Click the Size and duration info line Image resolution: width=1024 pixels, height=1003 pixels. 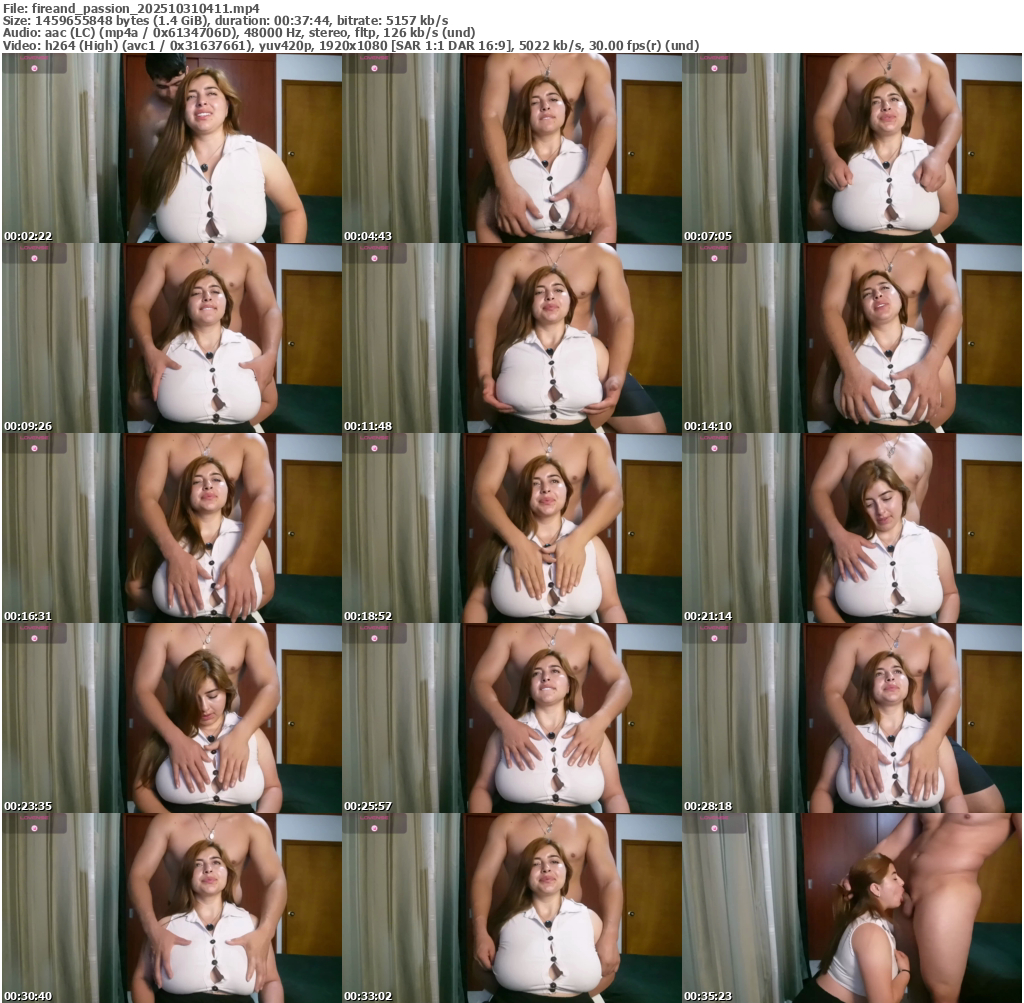coord(225,20)
